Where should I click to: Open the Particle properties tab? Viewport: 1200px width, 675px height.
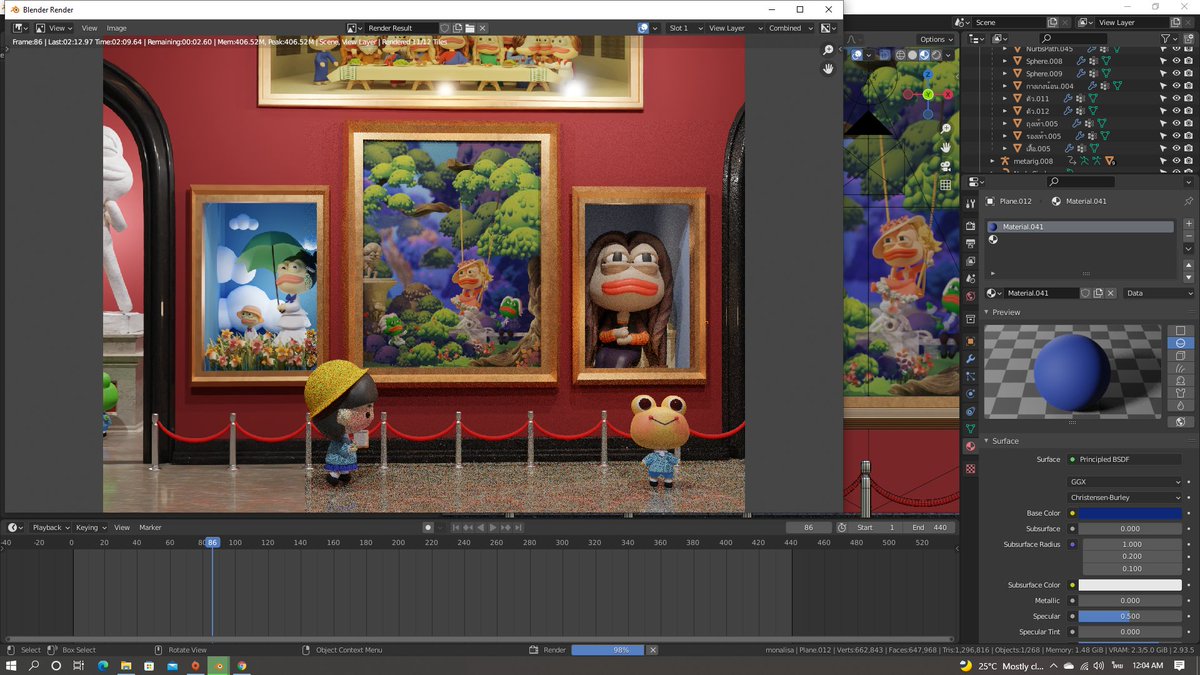click(x=970, y=376)
